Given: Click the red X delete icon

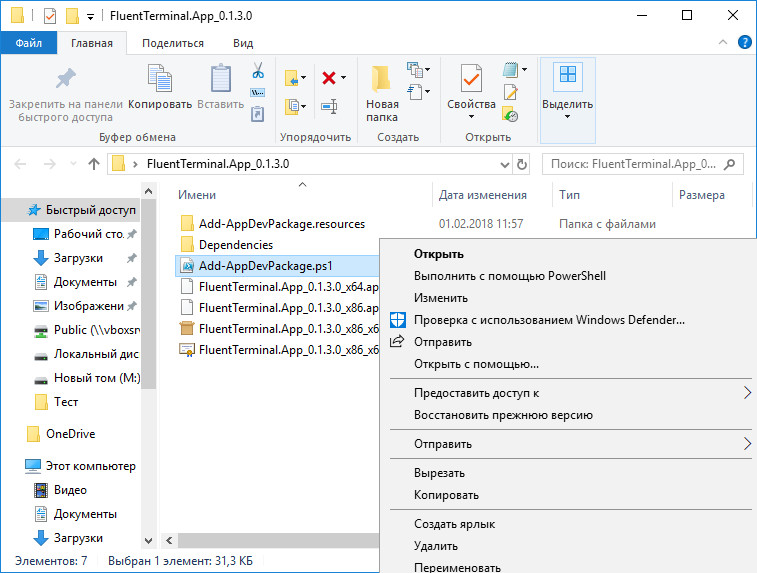Looking at the screenshot, I should [329, 78].
